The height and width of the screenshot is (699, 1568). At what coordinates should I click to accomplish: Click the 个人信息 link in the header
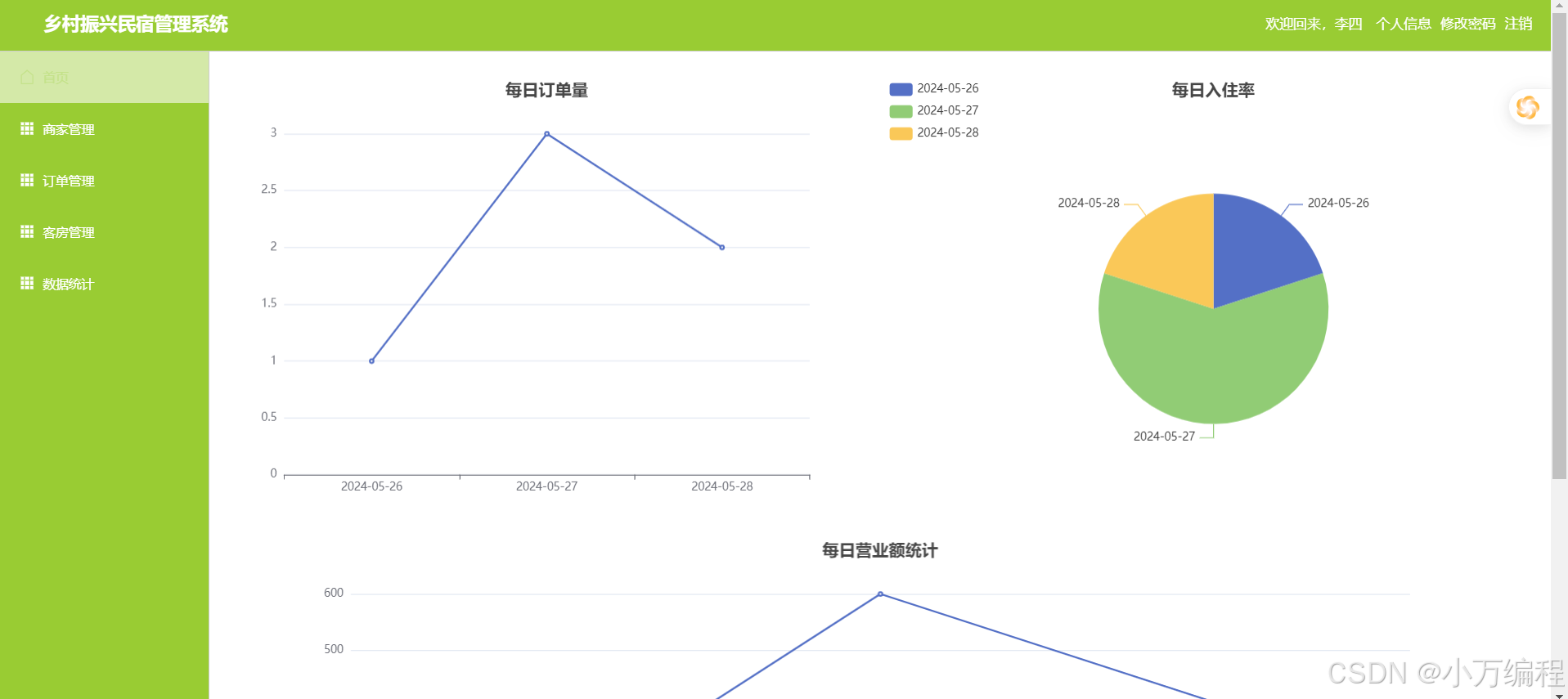pyautogui.click(x=1403, y=24)
